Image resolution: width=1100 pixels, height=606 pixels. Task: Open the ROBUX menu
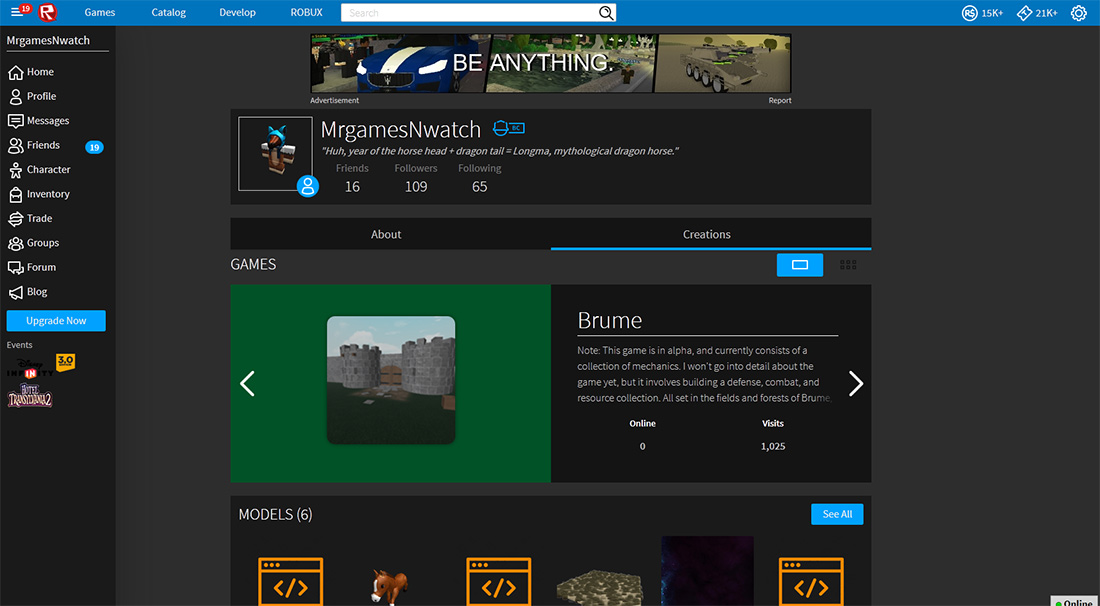click(307, 13)
